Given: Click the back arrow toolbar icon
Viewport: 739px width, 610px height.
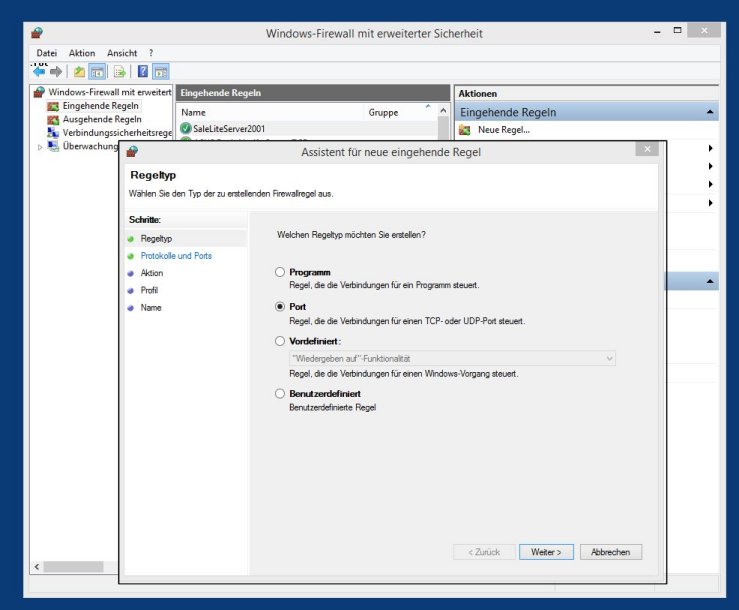Looking at the screenshot, I should pyautogui.click(x=39, y=71).
